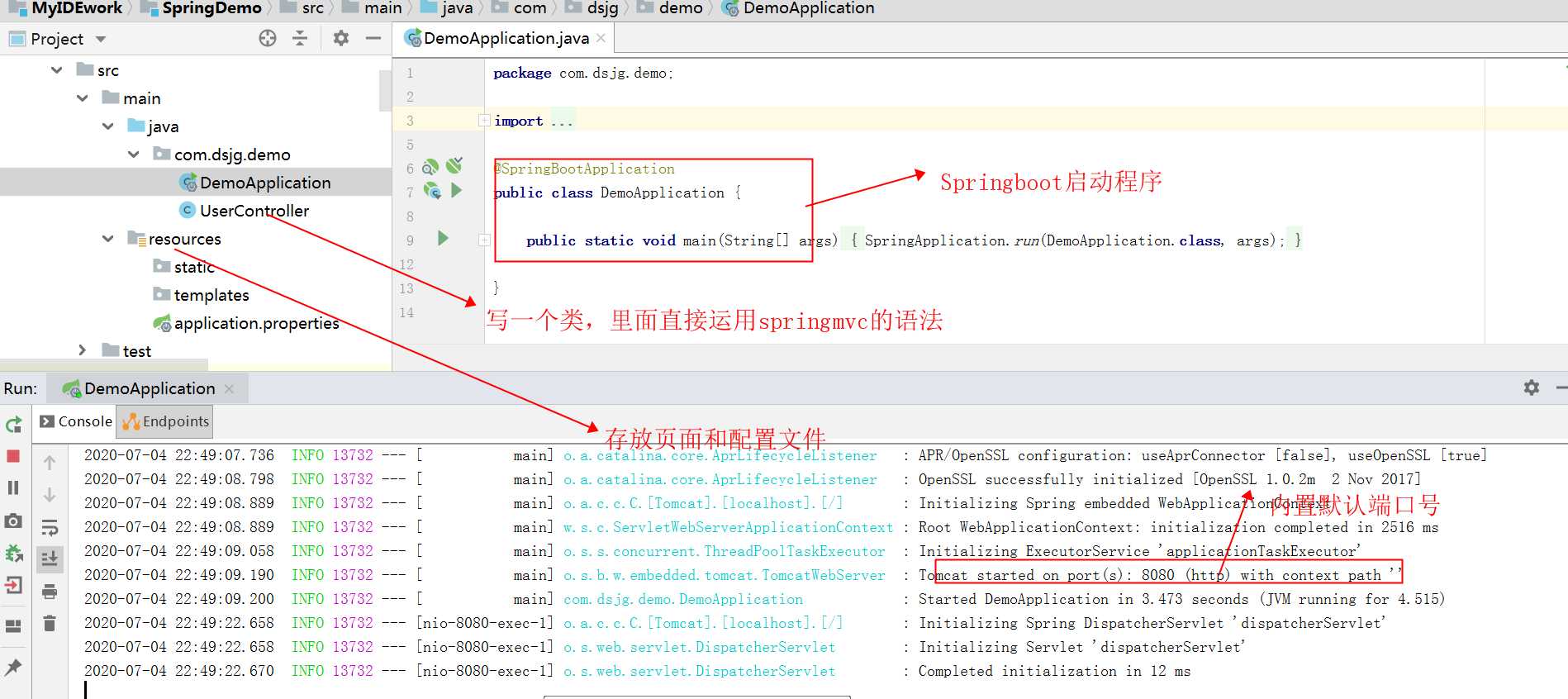Attach debugger using the green bug icon

click(x=13, y=554)
